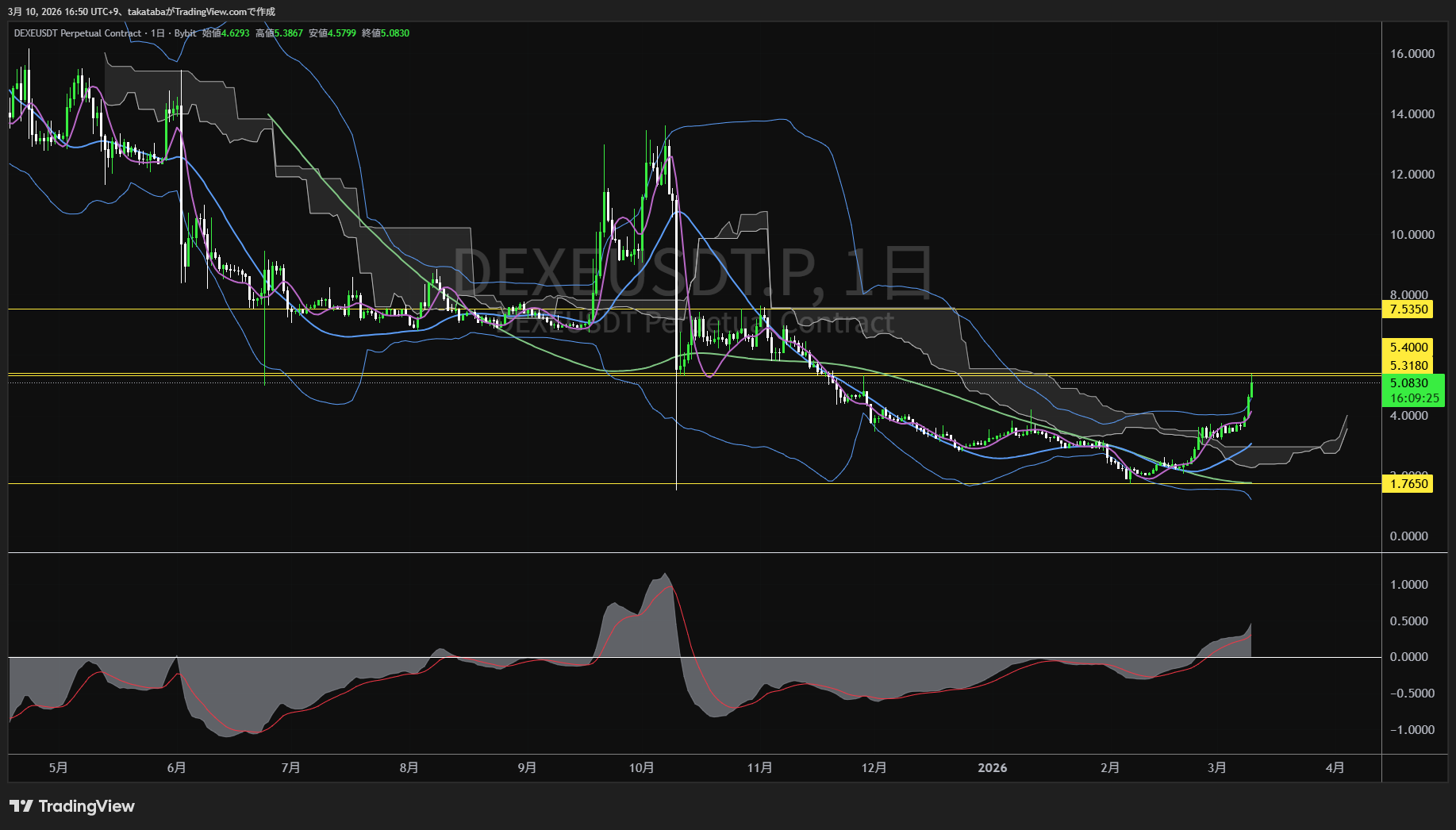The width and height of the screenshot is (1456, 830).
Task: Click the candle countdown timer 16:09:25
Action: [x=1414, y=398]
